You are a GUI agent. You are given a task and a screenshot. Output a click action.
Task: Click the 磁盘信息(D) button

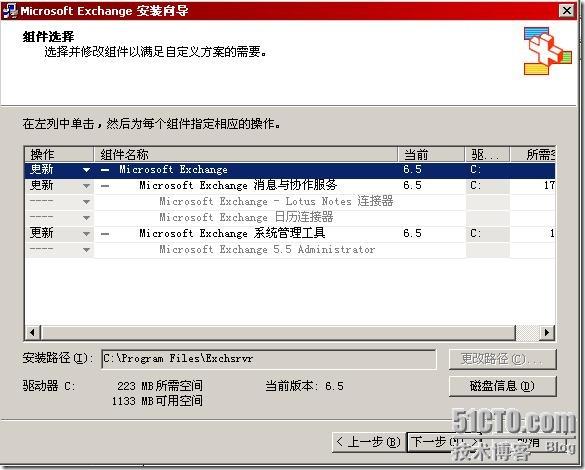[503, 386]
